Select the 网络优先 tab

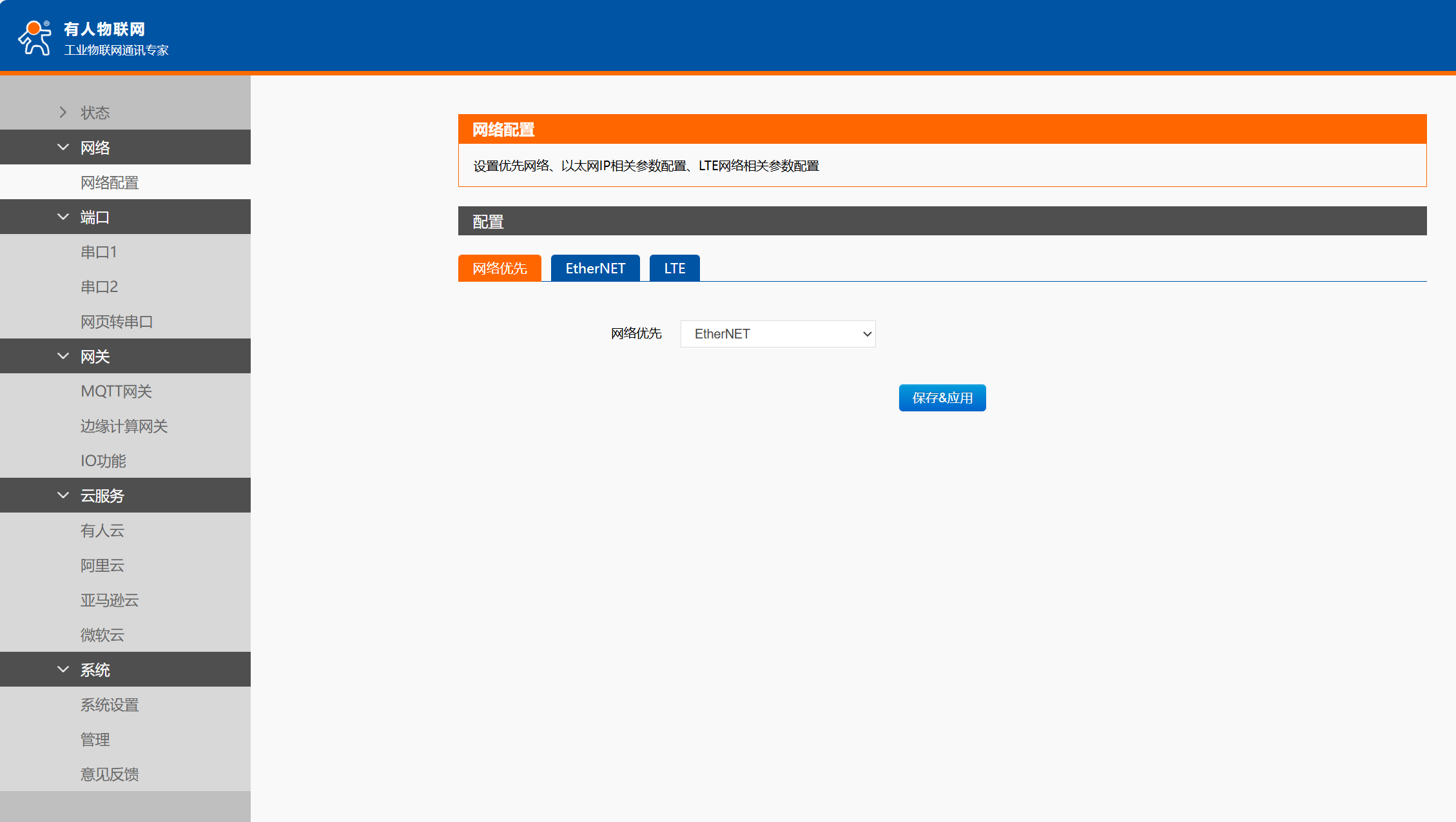[x=500, y=268]
